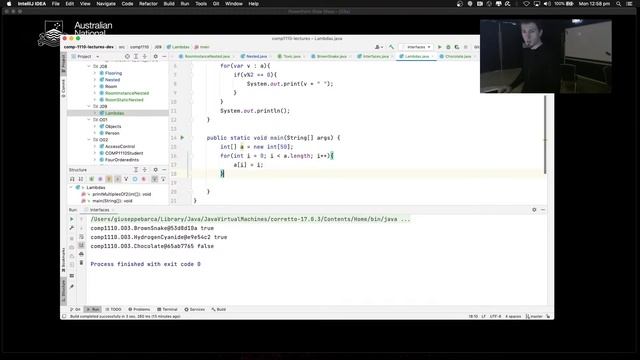The image size is (640, 360).
Task: Print the Run console output
Action: (x=81, y=254)
